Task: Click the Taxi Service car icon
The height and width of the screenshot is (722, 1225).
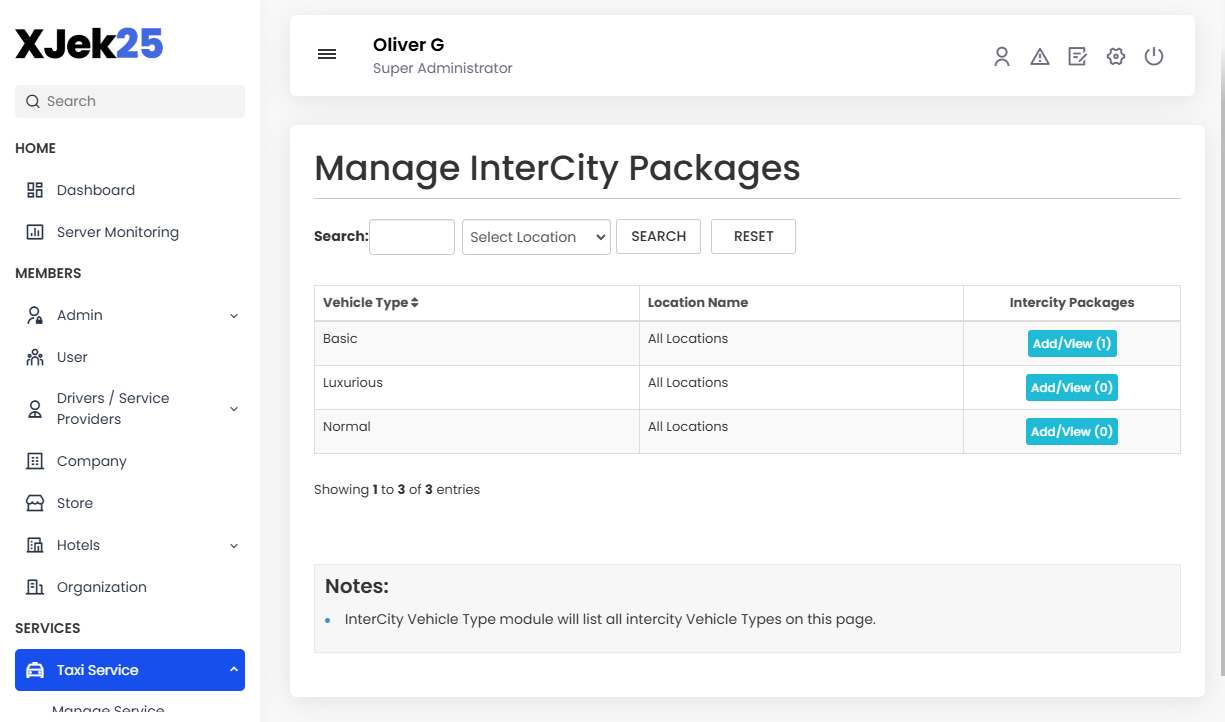Action: [x=35, y=670]
